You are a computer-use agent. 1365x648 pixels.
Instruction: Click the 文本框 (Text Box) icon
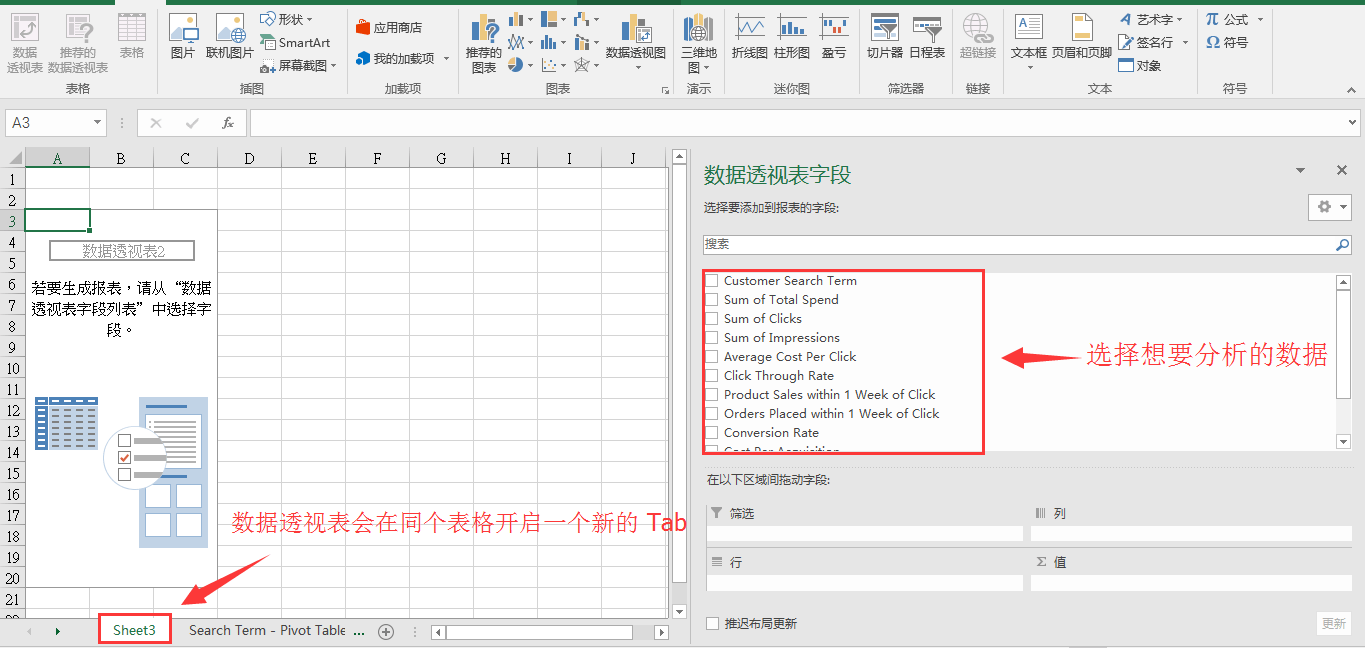pyautogui.click(x=1028, y=36)
